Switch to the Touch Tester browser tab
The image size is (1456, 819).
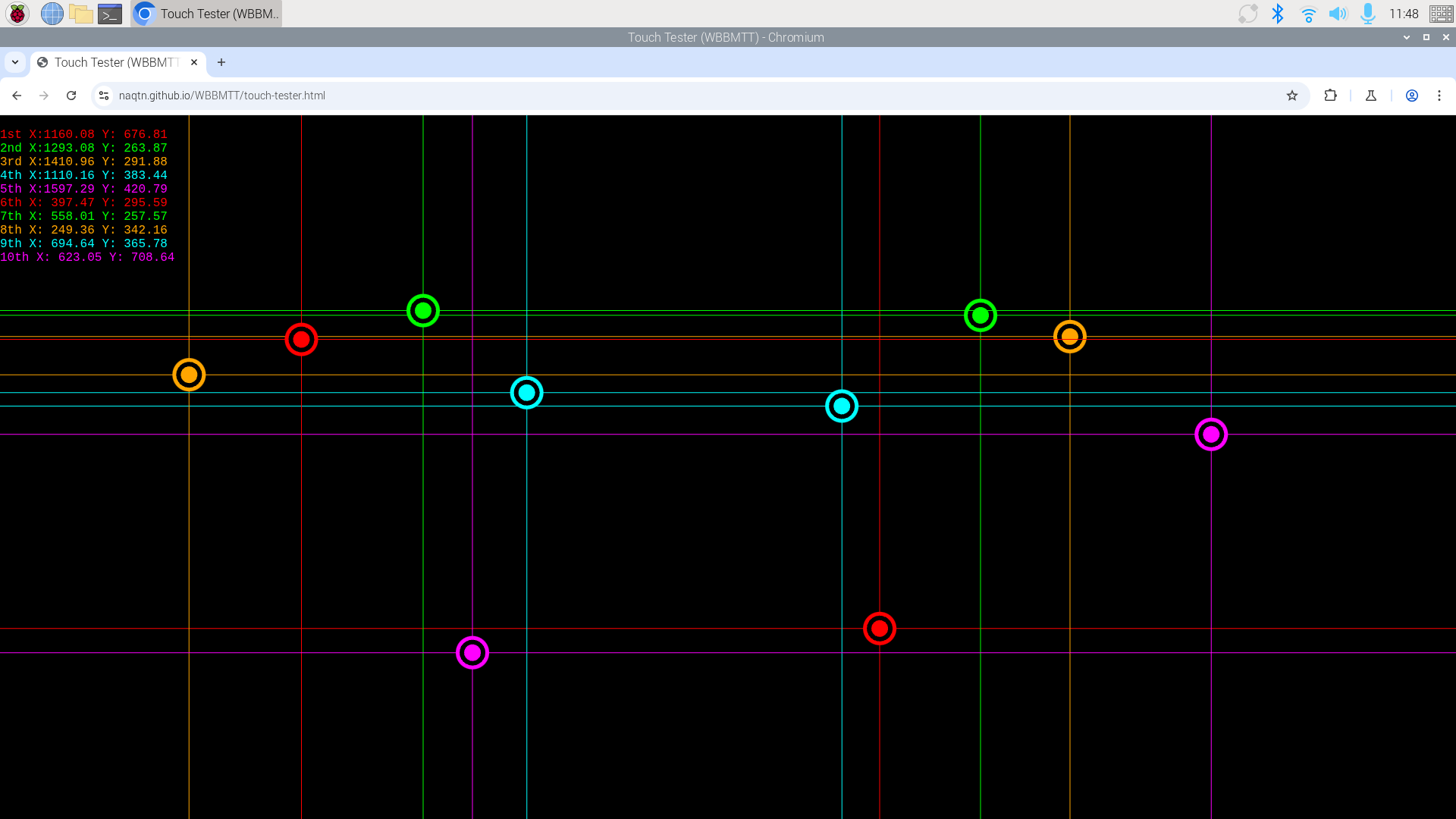tap(118, 62)
